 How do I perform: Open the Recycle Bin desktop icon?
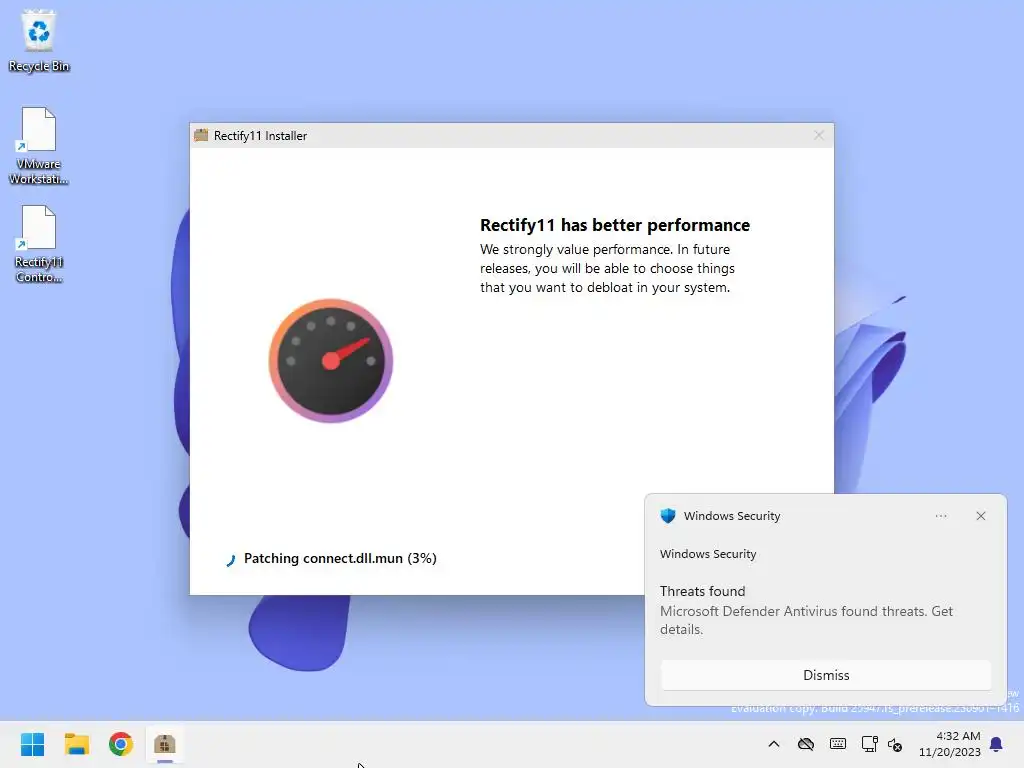[39, 42]
